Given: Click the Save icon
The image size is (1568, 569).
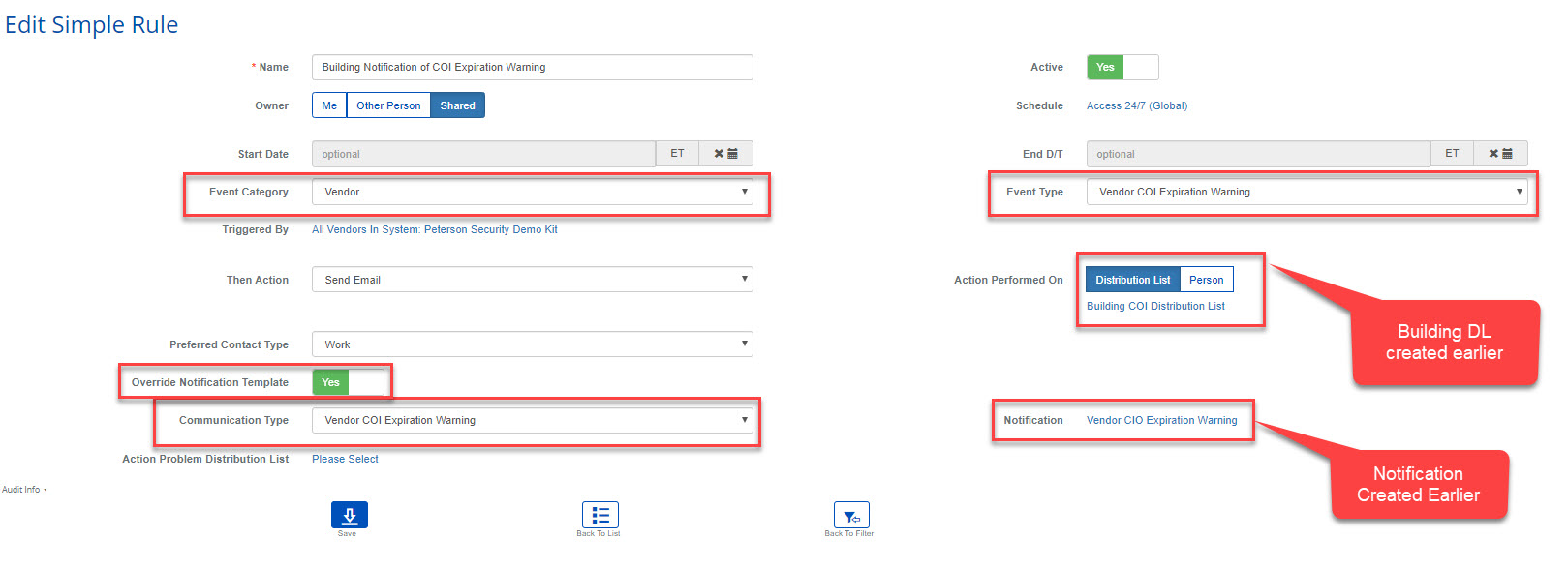Looking at the screenshot, I should pyautogui.click(x=349, y=515).
